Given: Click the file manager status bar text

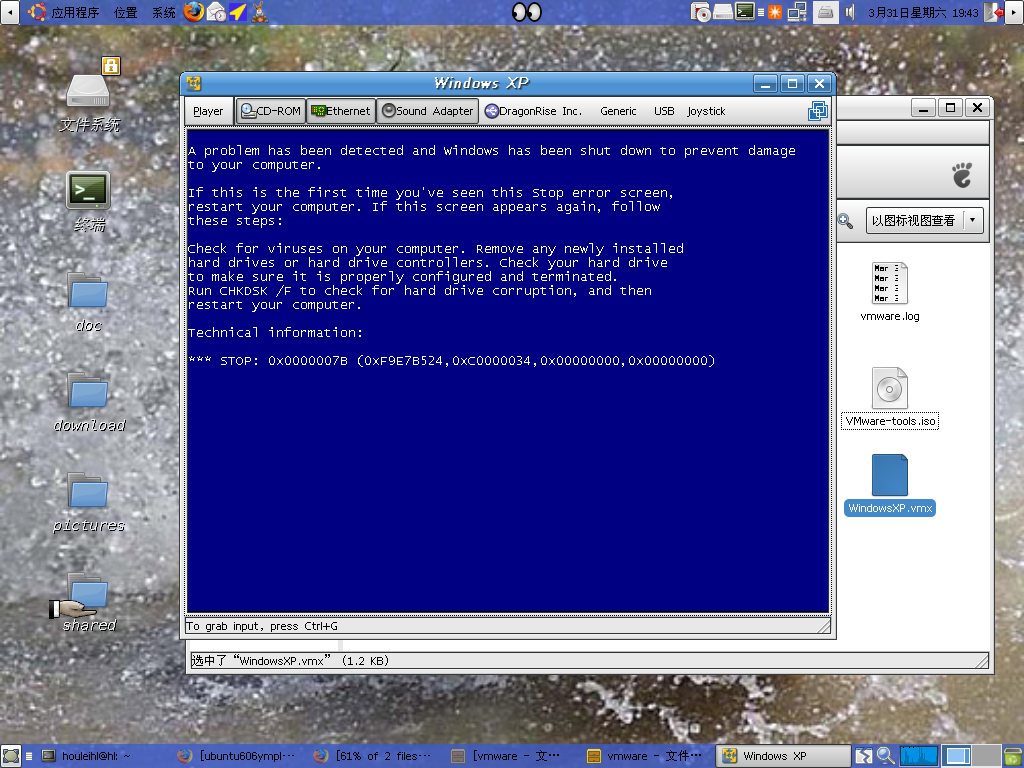Looking at the screenshot, I should pyautogui.click(x=290, y=661).
